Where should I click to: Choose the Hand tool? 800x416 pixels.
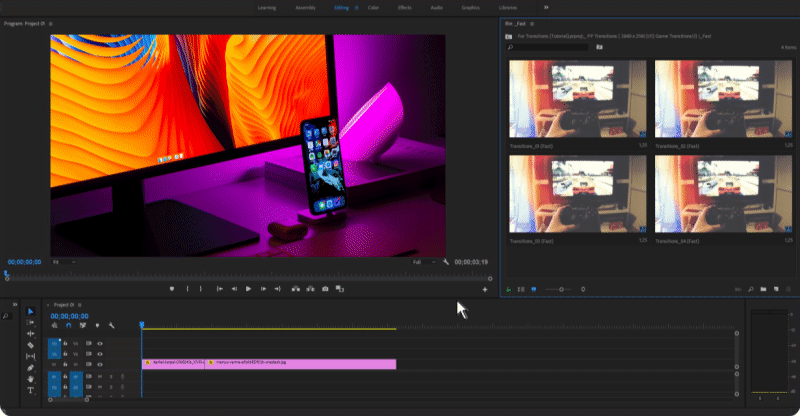coord(30,379)
